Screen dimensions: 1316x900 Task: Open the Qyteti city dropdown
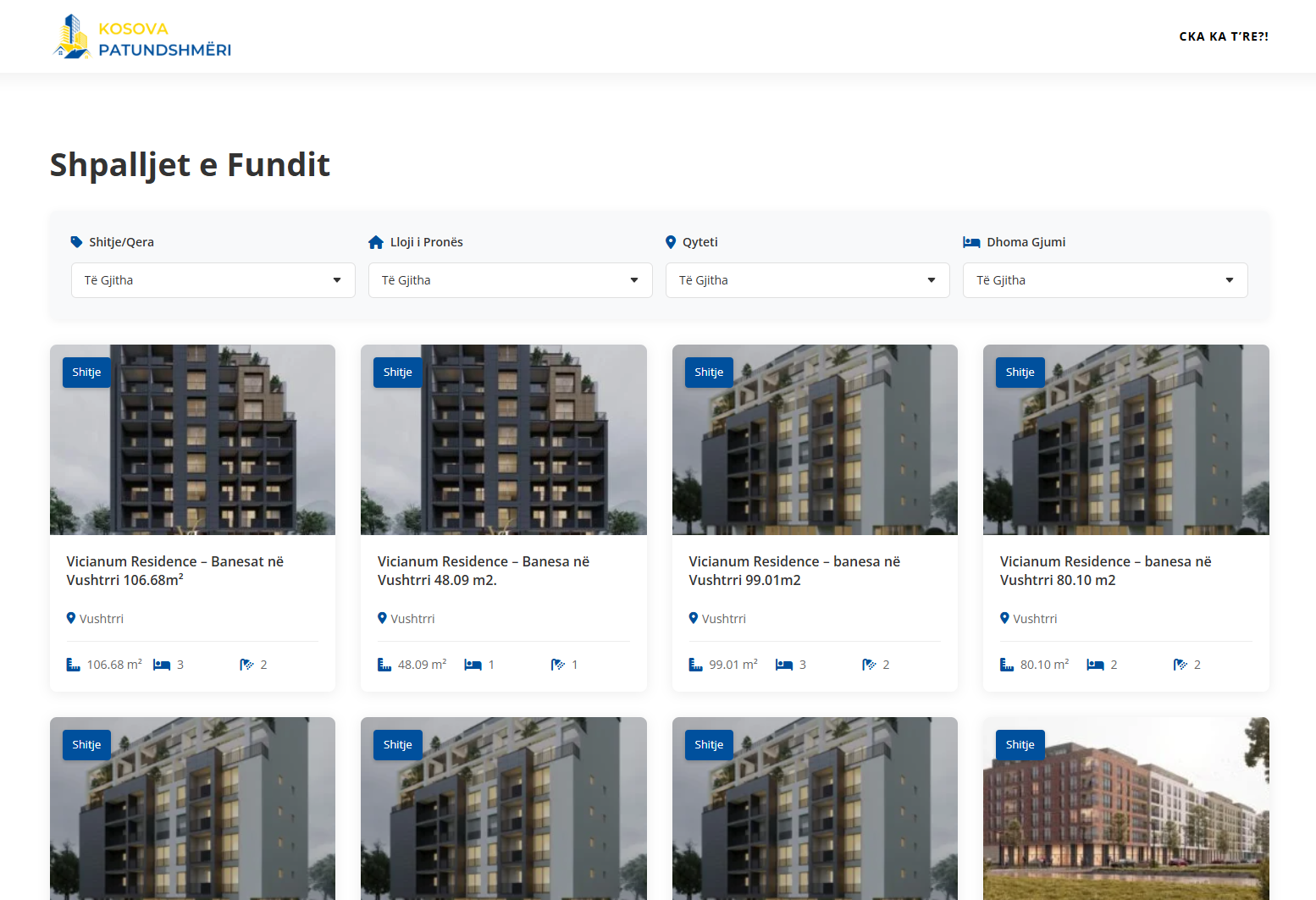(807, 280)
